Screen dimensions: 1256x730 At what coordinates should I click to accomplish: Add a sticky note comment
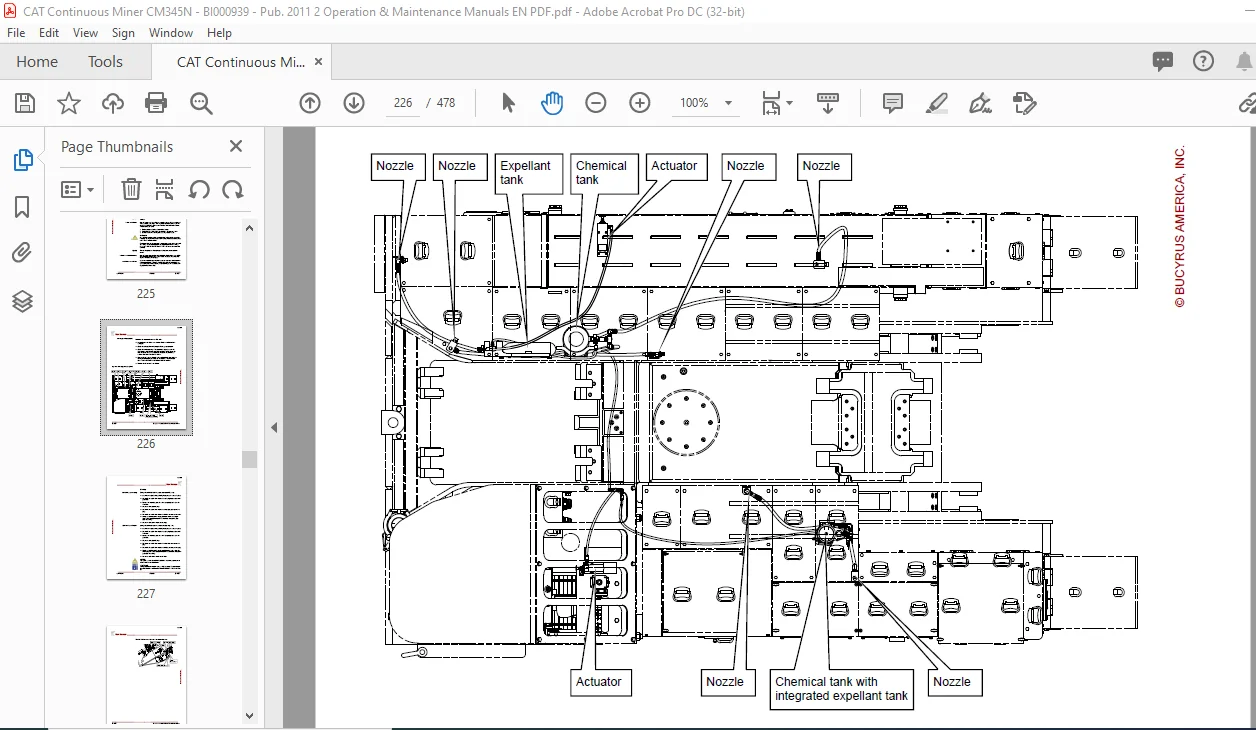(x=893, y=103)
